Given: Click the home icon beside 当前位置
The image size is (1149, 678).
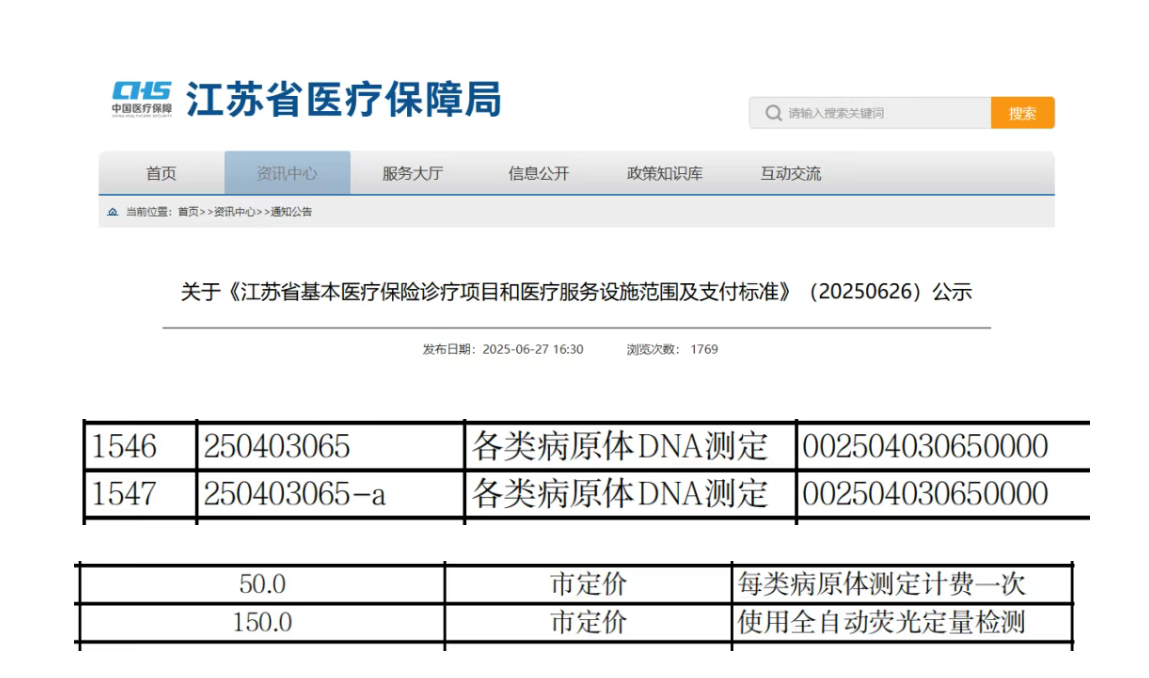Looking at the screenshot, I should 113,212.
